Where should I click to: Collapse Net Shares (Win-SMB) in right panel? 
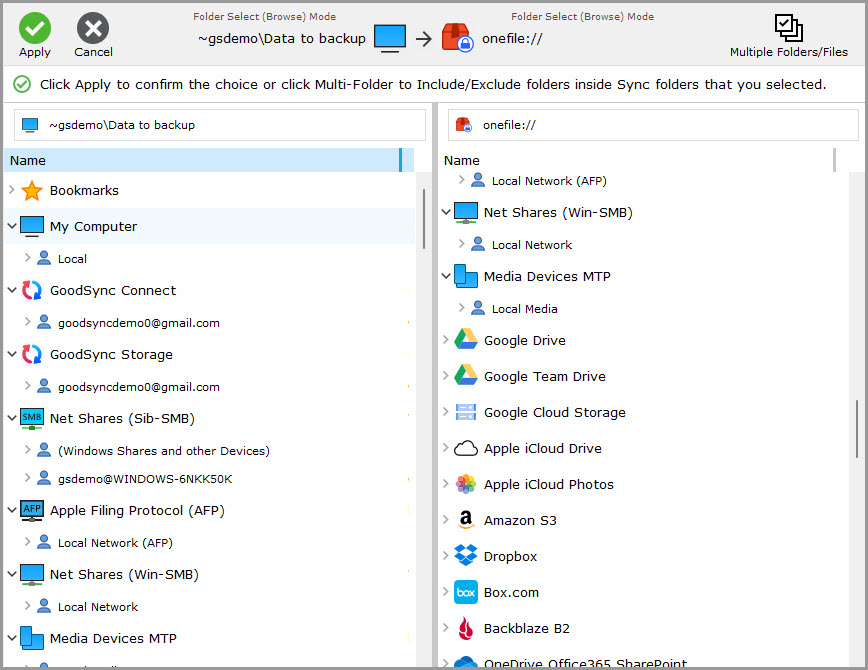(445, 212)
